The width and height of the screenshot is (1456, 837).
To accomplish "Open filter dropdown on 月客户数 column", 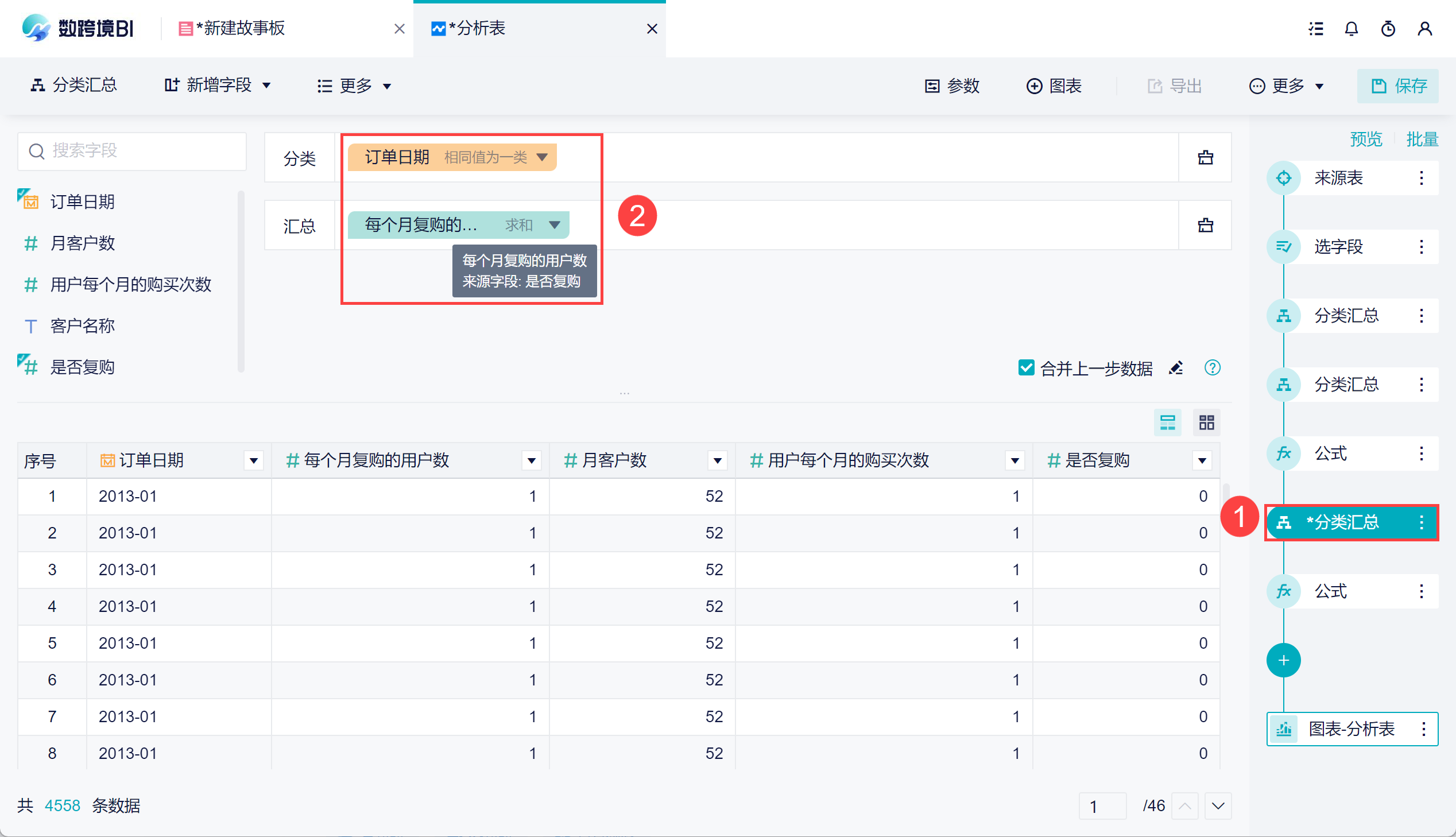I will (717, 460).
